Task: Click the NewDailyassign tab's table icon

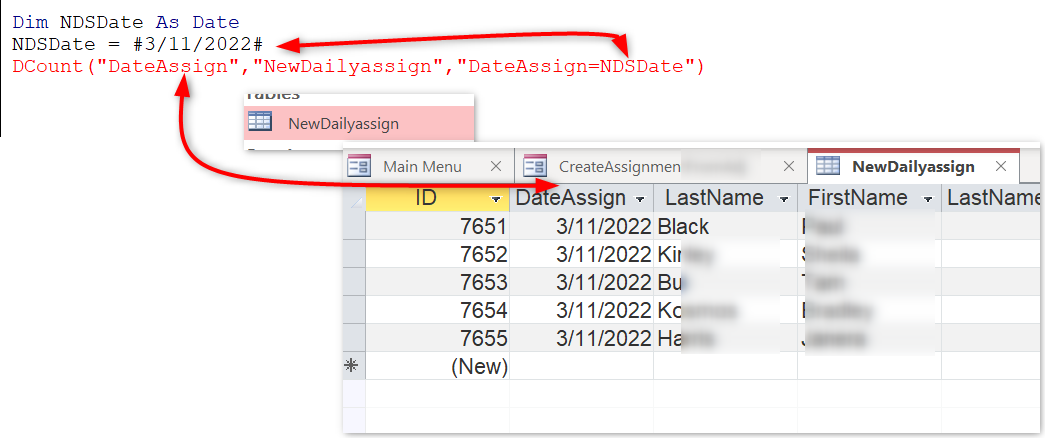Action: pyautogui.click(x=827, y=166)
